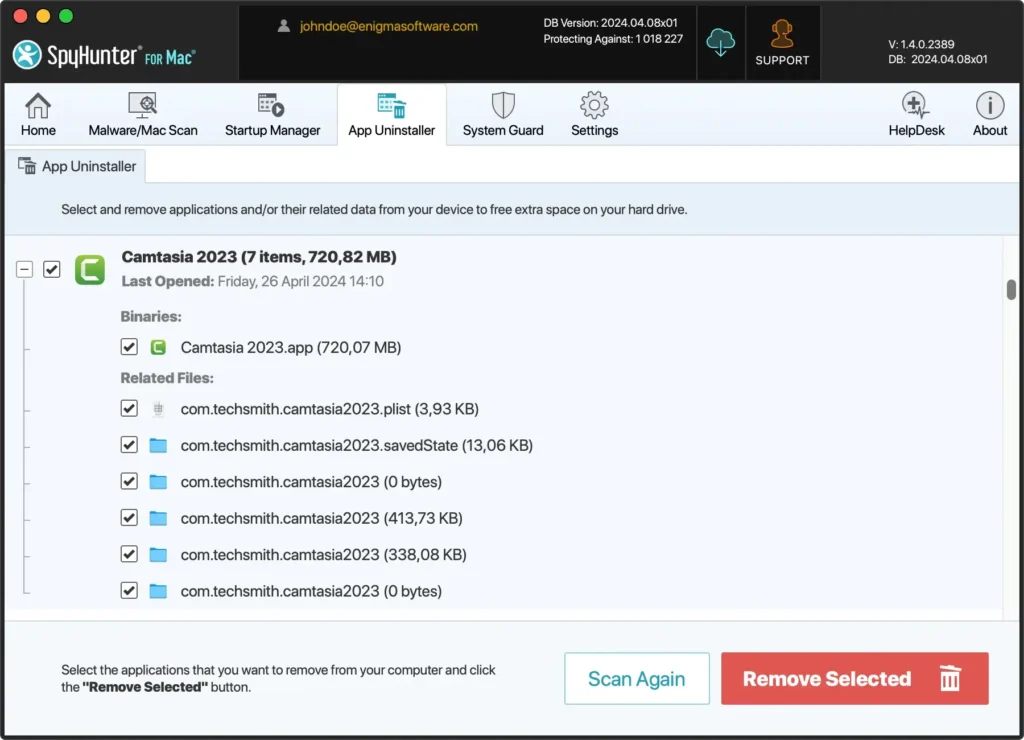Click the Remove Selected button
The width and height of the screenshot is (1024, 740).
click(x=854, y=679)
